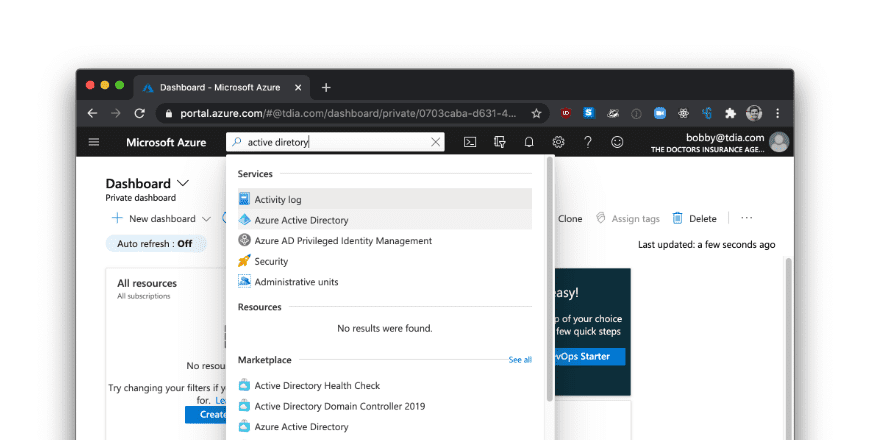Click the uBlock extension icon
This screenshot has height=440, width=870.
pyautogui.click(x=565, y=113)
